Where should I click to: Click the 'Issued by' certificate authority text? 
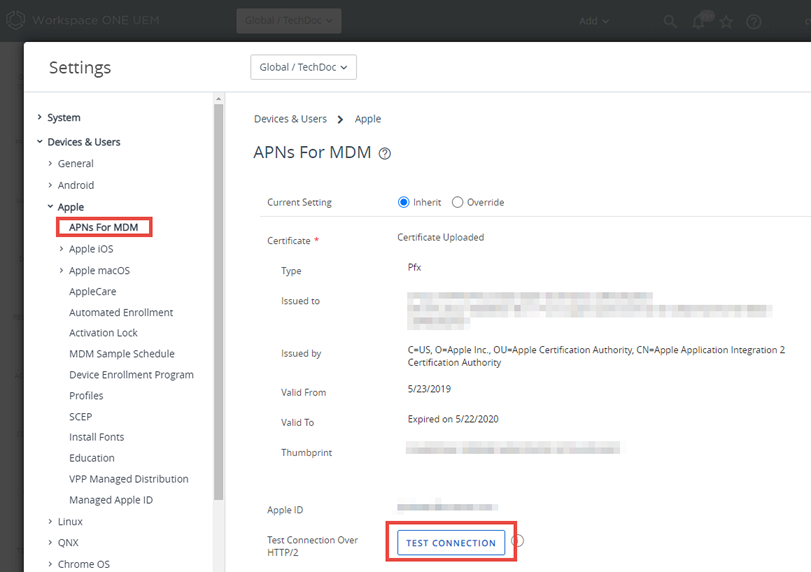[596, 356]
